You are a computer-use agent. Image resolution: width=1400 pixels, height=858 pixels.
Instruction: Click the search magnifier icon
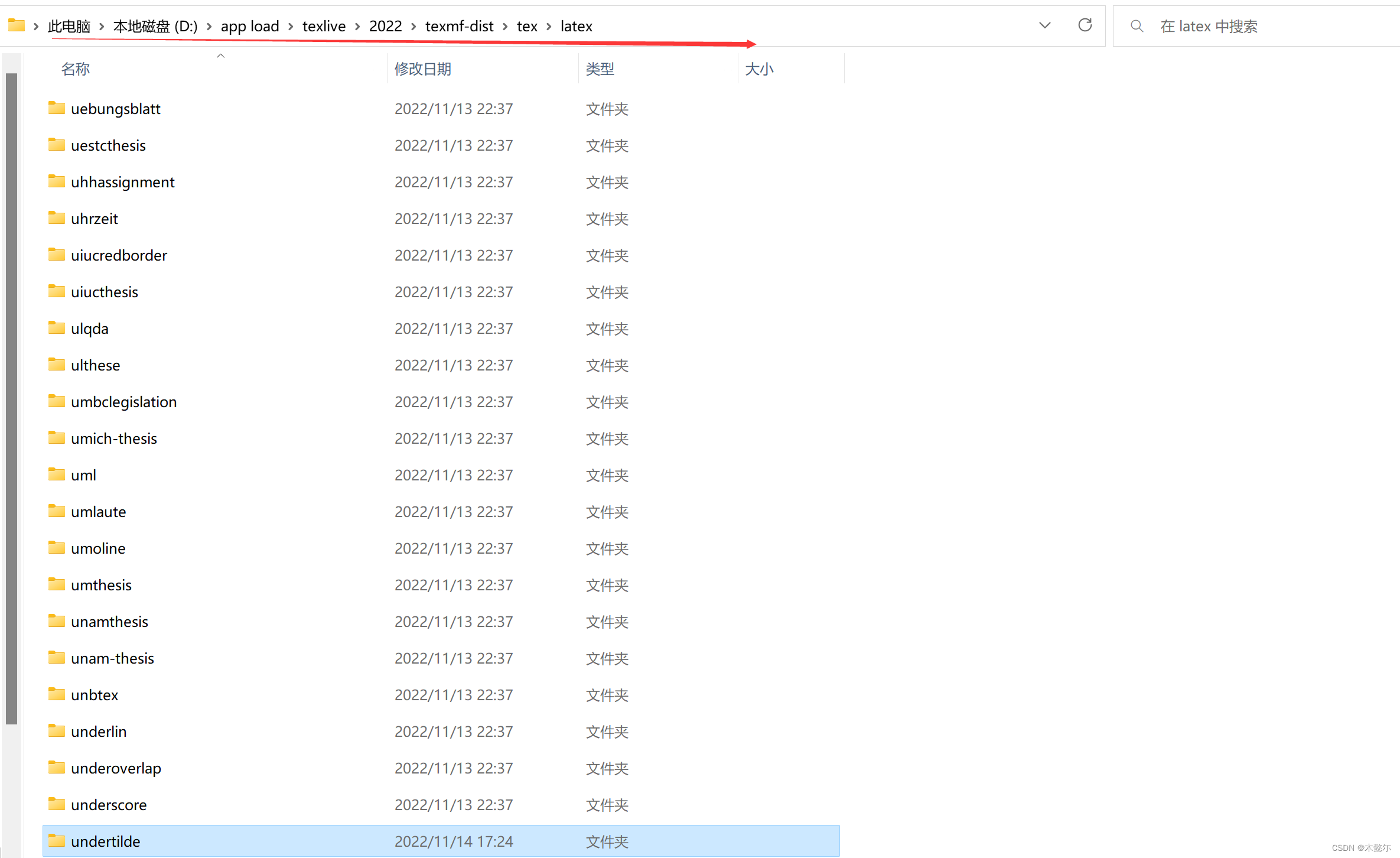pos(1137,26)
